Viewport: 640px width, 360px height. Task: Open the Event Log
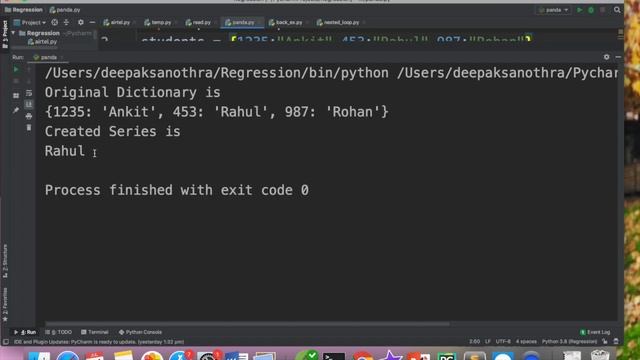595,332
